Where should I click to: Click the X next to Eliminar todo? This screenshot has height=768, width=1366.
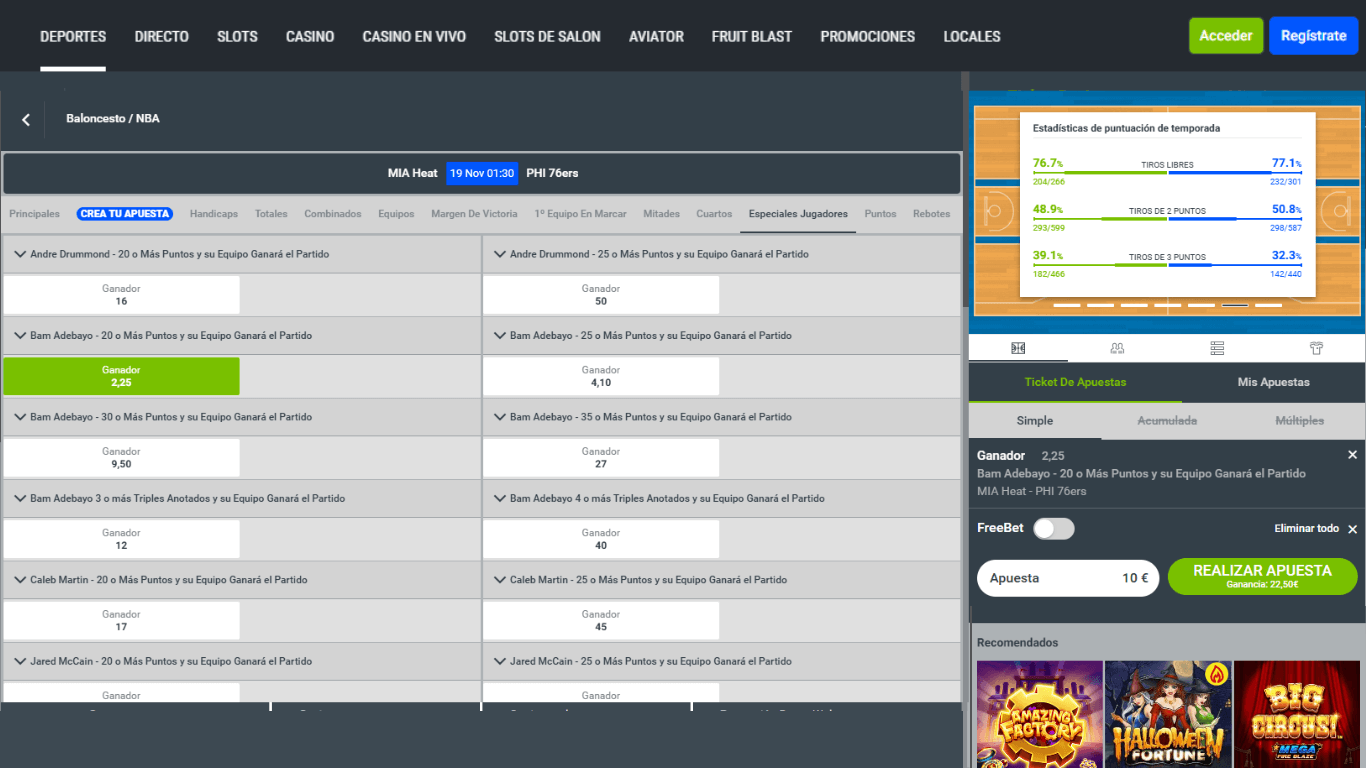1352,529
